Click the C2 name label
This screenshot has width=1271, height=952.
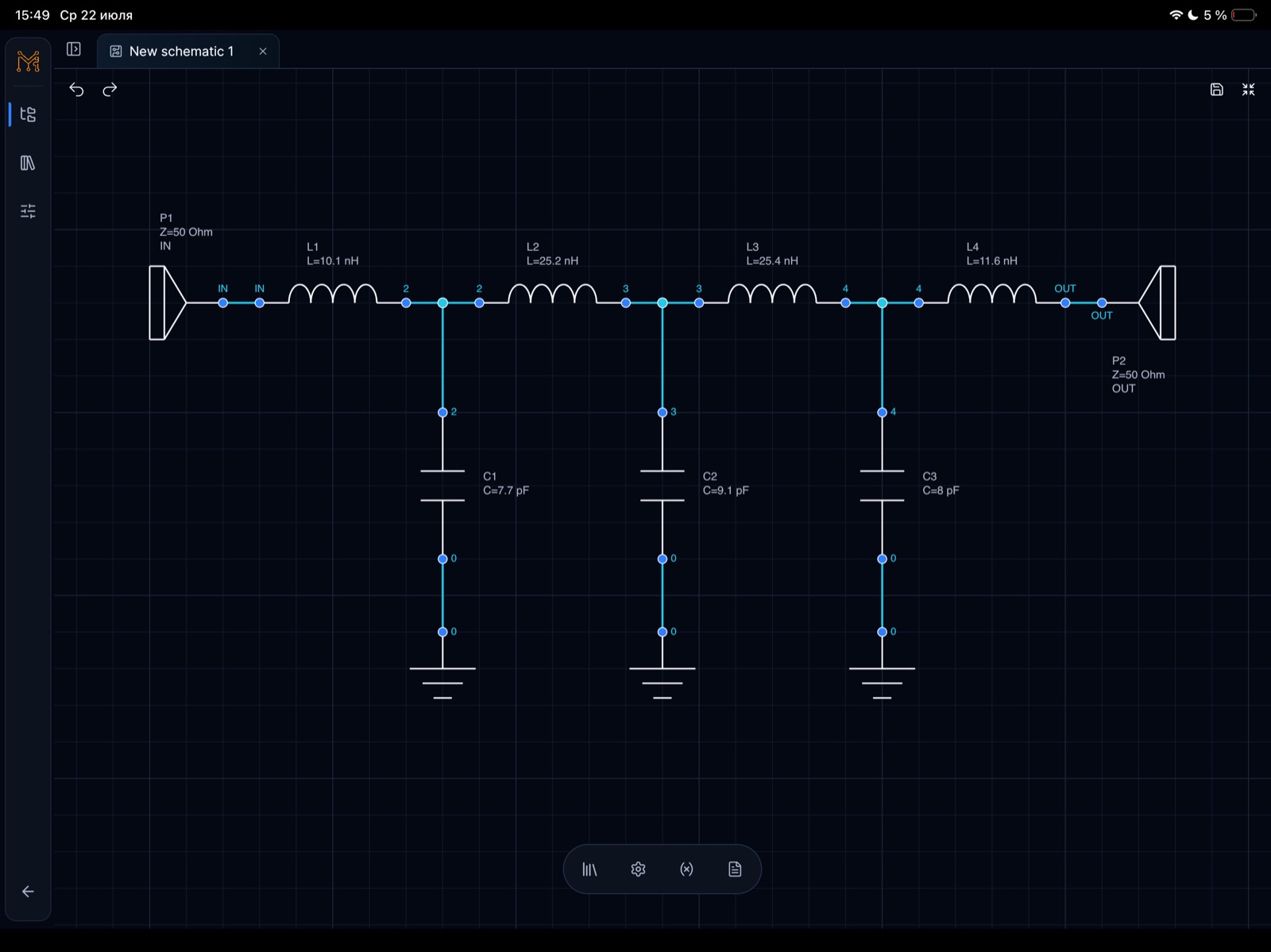(710, 476)
